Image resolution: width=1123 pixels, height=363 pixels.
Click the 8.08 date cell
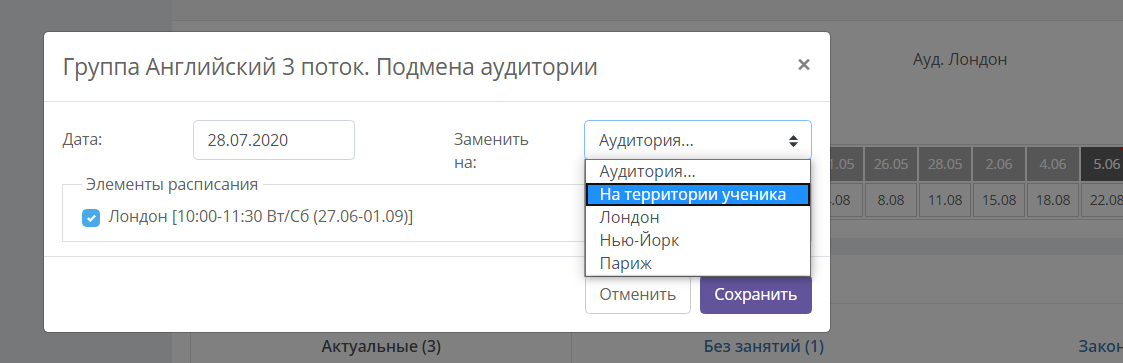pyautogui.click(x=890, y=200)
